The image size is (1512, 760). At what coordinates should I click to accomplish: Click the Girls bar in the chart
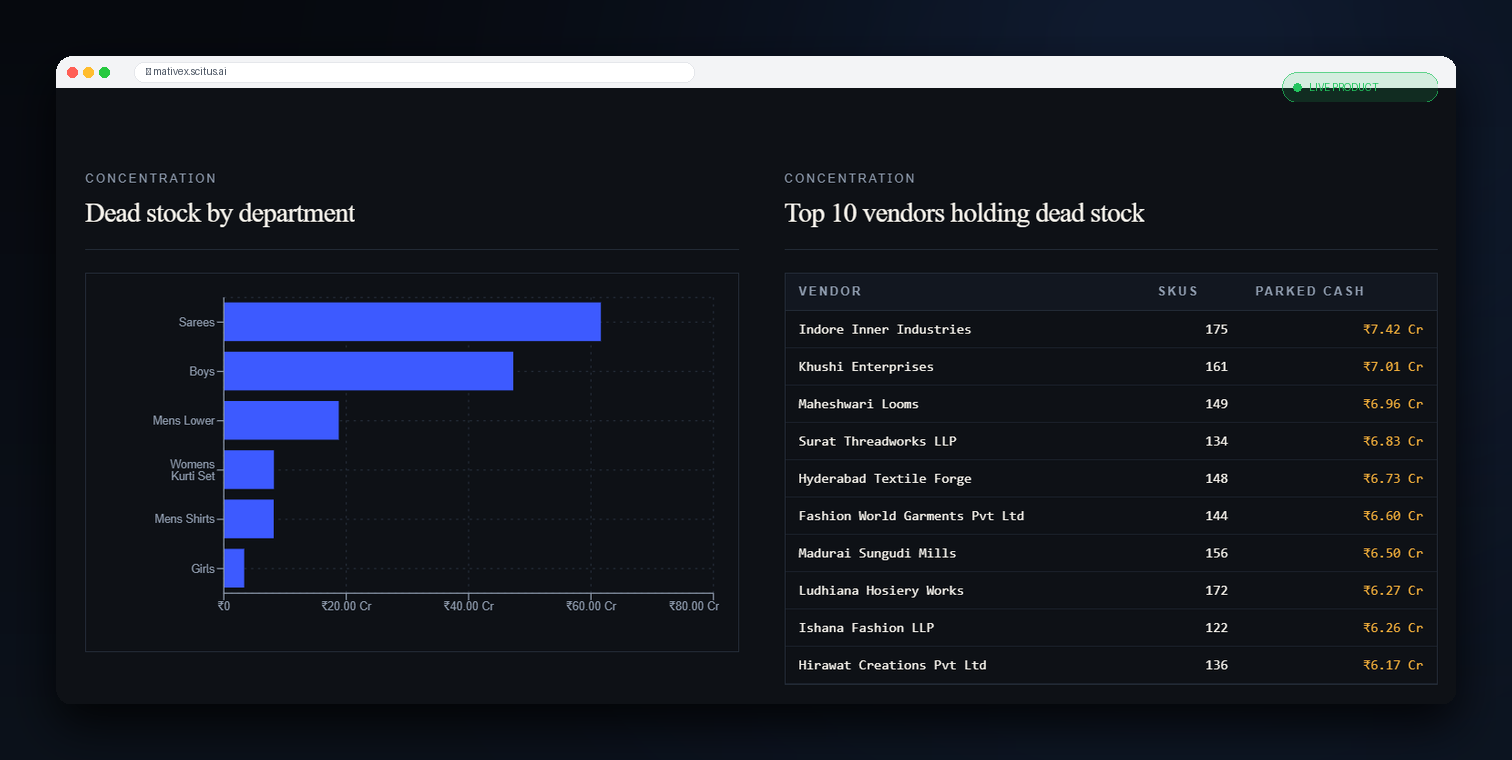[x=234, y=568]
